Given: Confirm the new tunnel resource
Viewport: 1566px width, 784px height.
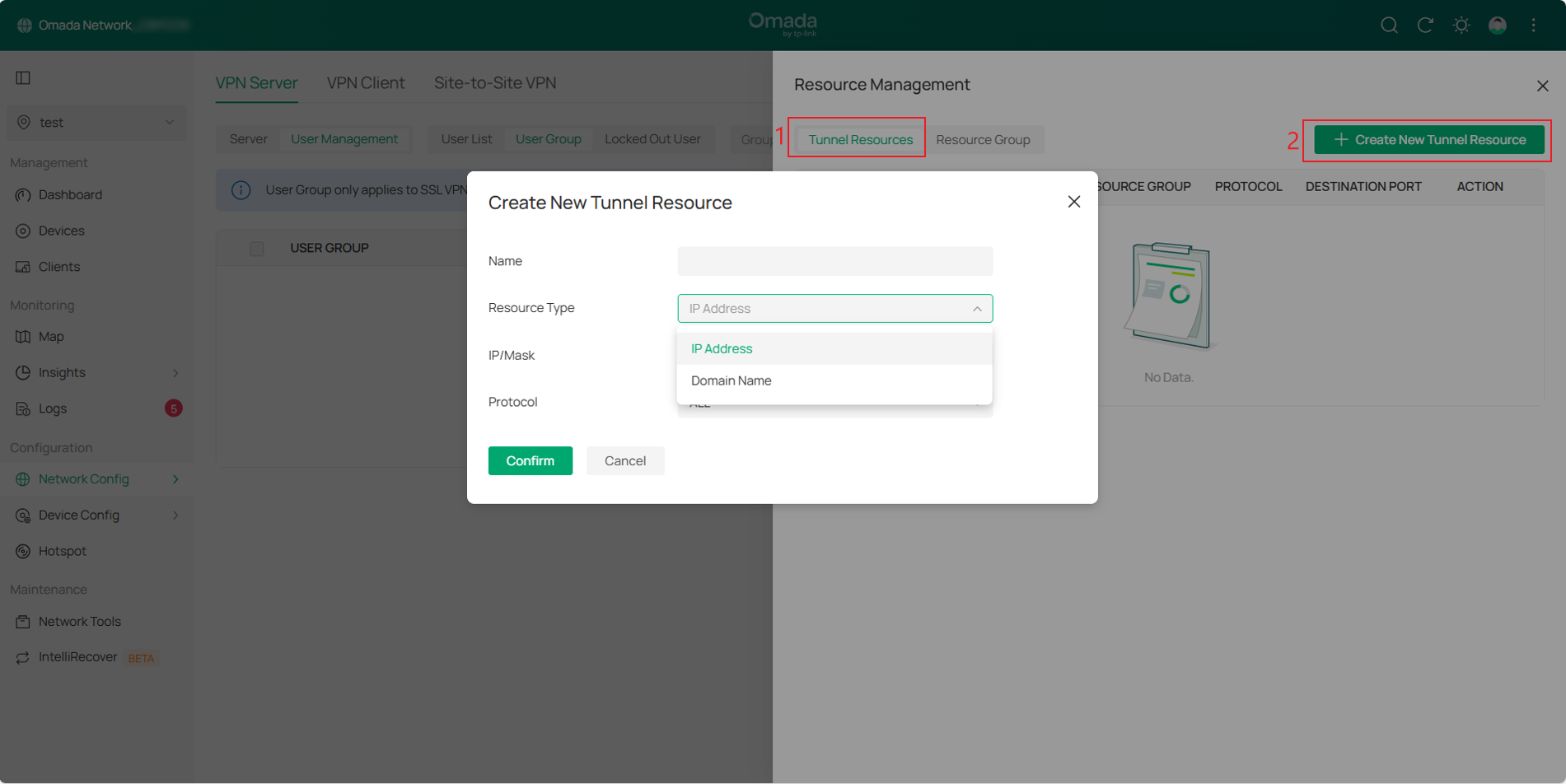Looking at the screenshot, I should 530,460.
